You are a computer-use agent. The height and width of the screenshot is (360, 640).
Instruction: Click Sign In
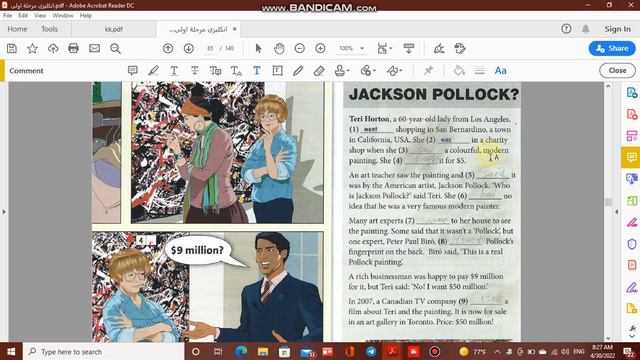point(618,29)
